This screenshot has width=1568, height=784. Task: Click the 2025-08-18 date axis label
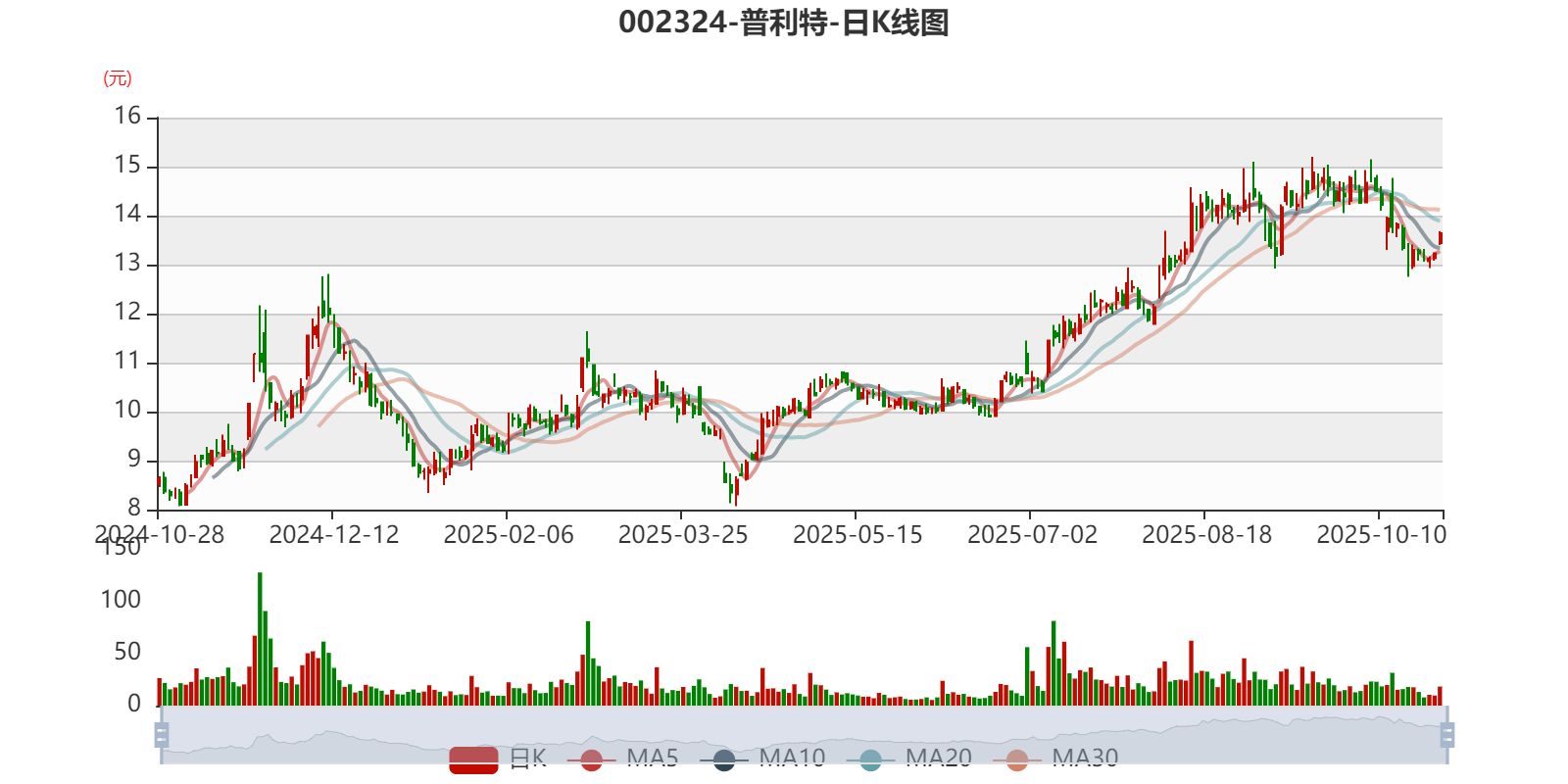pos(1206,535)
